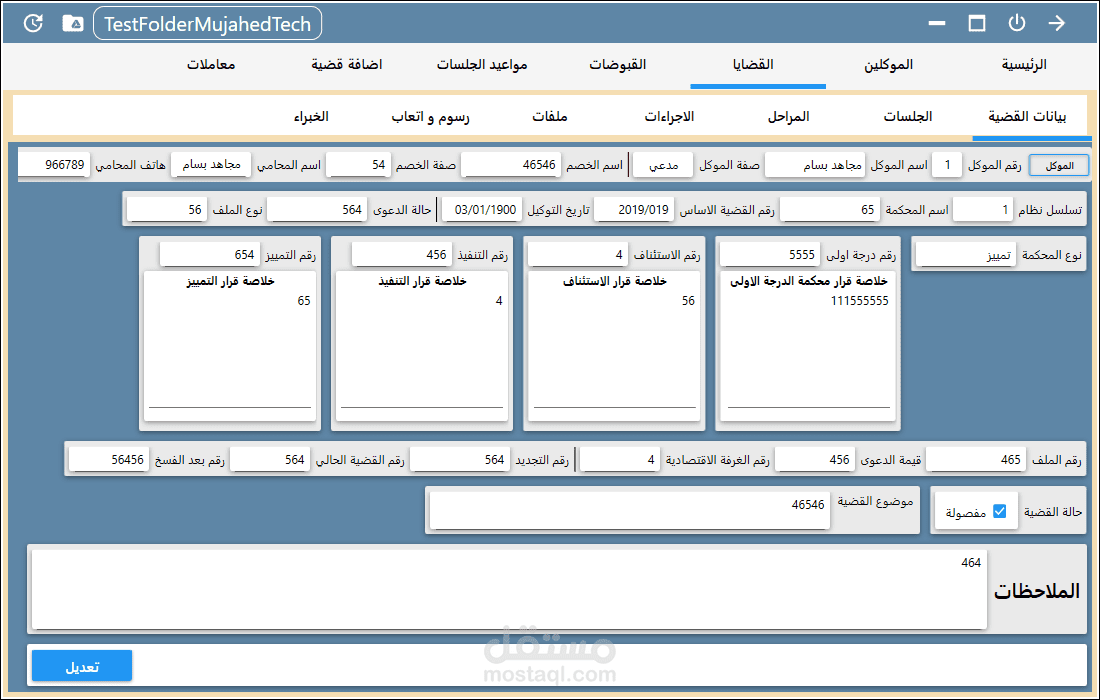Click the رقم التنفيذ field
Screen dimensions: 1100x700
click(x=402, y=255)
